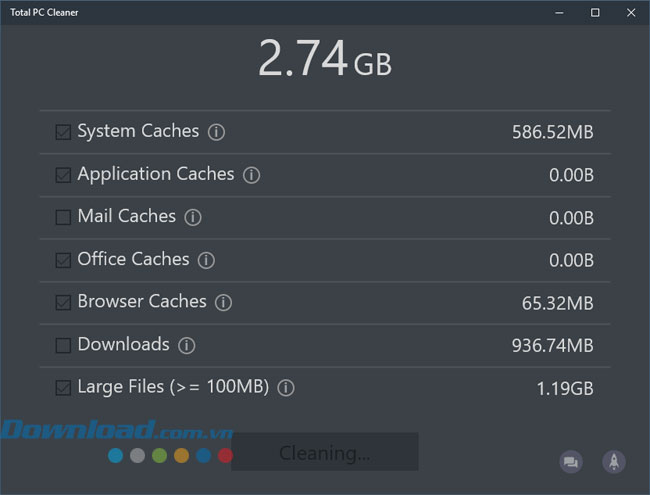Select the gray color dot

[x=137, y=456]
